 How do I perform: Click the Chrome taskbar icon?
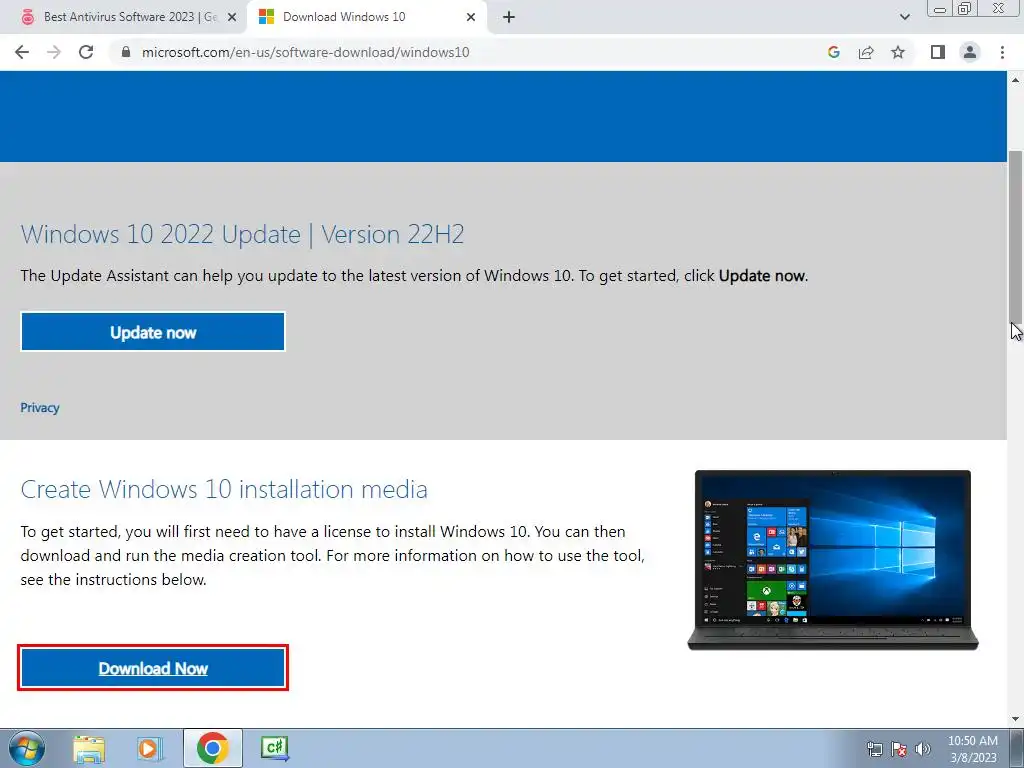[212, 748]
